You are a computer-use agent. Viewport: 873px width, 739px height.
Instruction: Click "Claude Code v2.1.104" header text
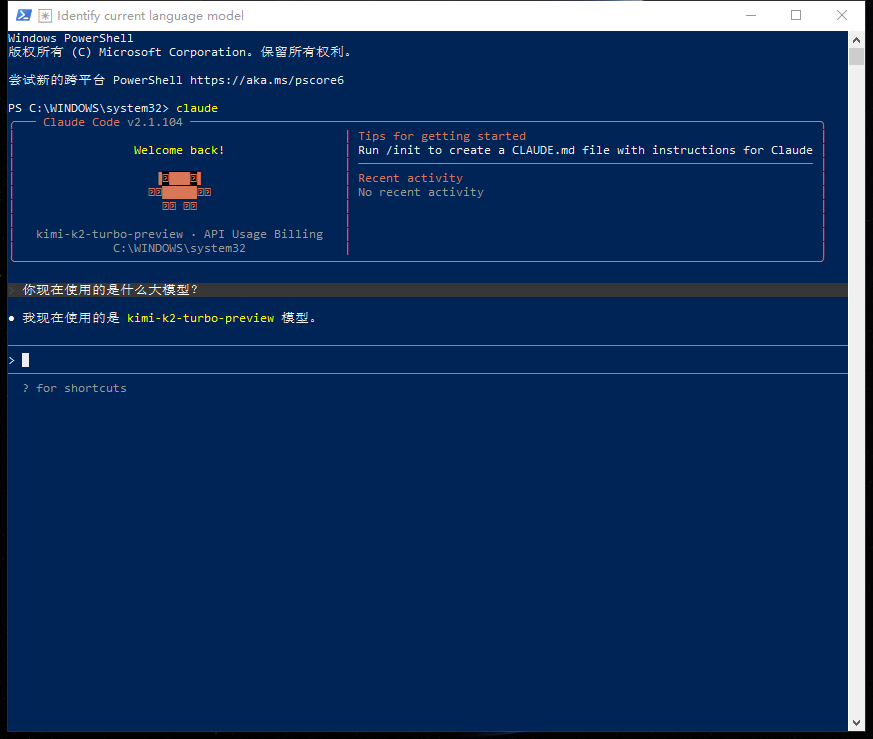click(113, 122)
